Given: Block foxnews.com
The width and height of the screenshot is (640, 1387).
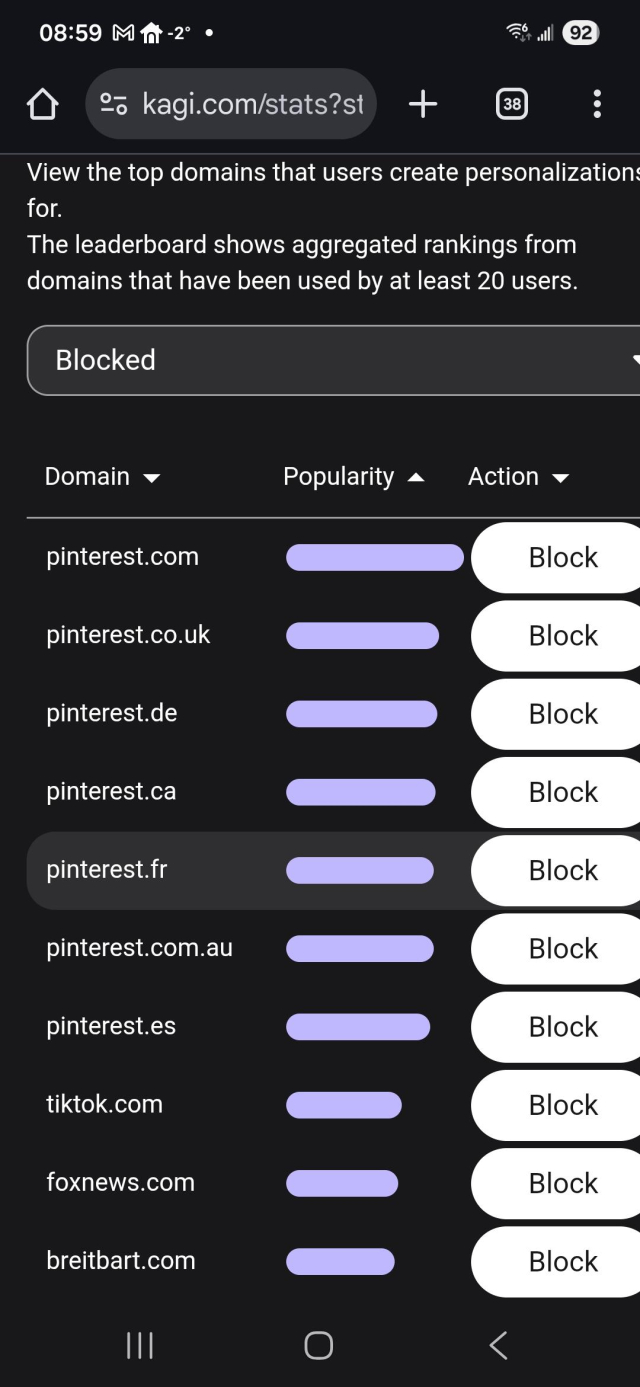Looking at the screenshot, I should click(x=563, y=1183).
